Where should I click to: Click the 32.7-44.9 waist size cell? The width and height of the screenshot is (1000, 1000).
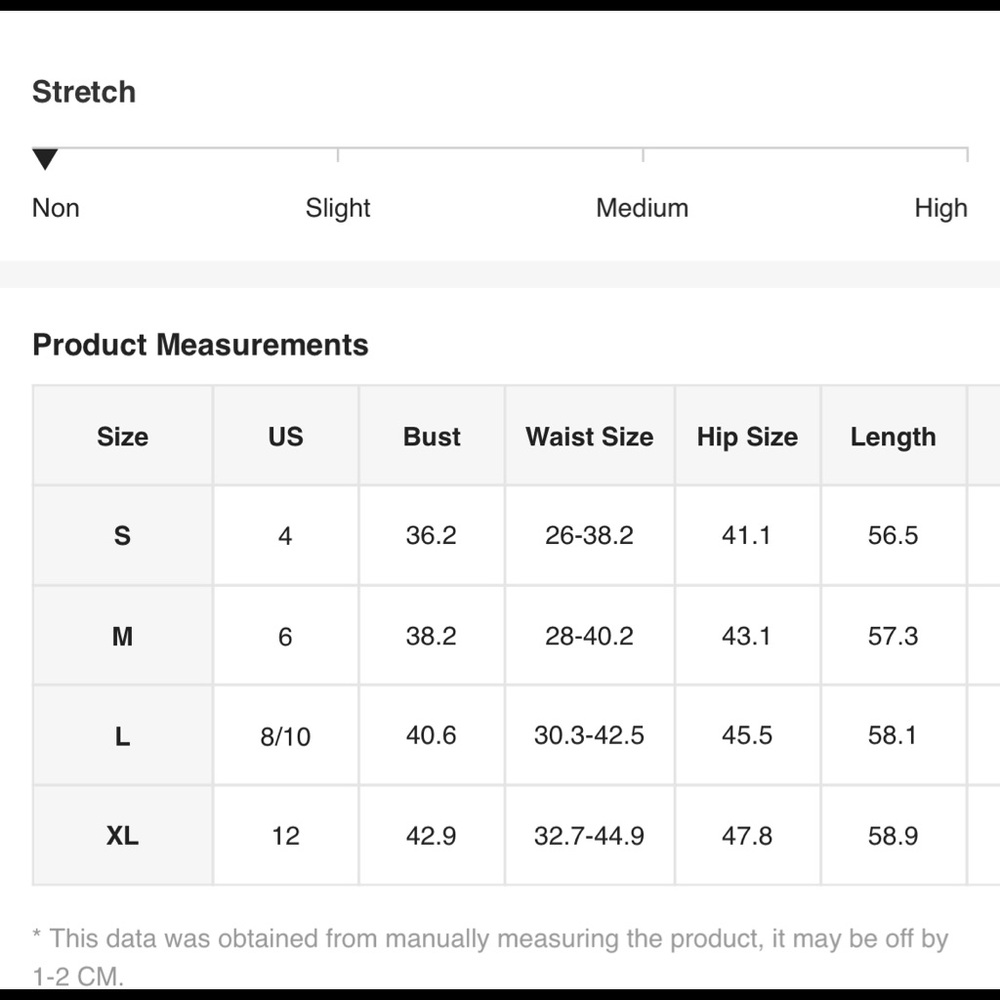pos(590,835)
